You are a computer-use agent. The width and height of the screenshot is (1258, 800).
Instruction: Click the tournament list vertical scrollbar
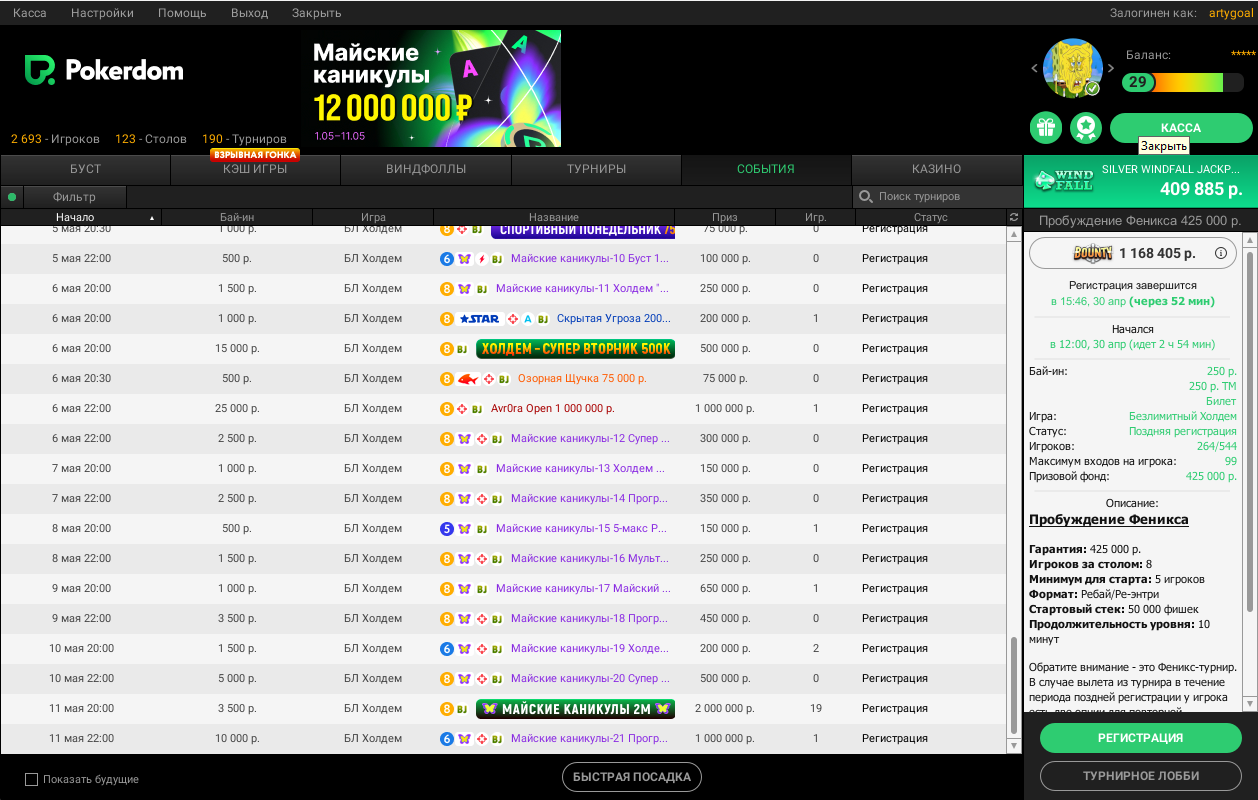(1015, 685)
